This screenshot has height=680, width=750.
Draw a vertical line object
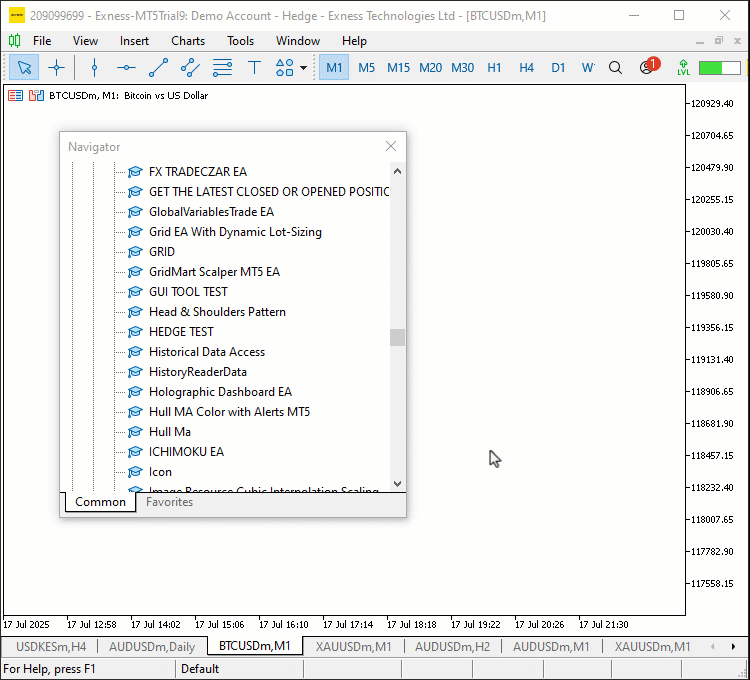tap(94, 67)
